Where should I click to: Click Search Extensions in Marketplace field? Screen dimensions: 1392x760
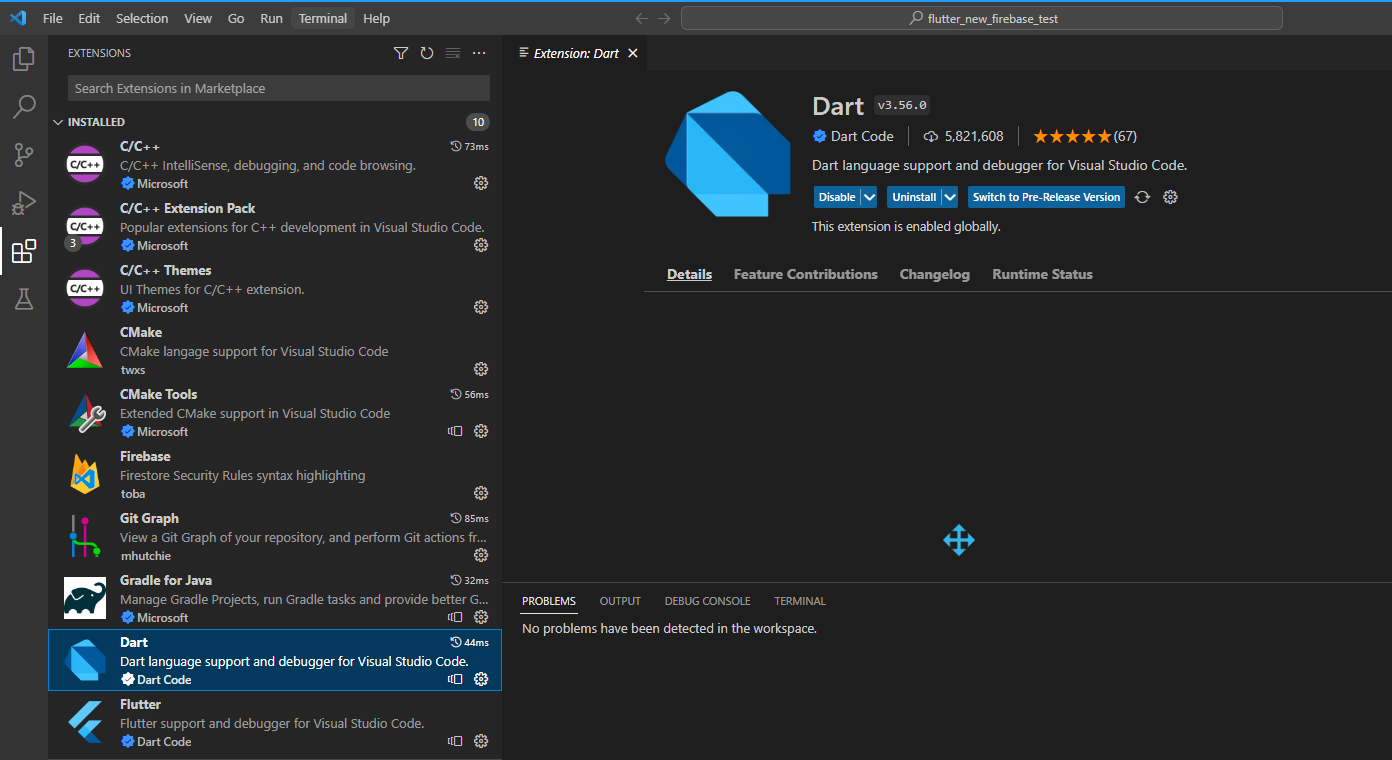(x=279, y=88)
